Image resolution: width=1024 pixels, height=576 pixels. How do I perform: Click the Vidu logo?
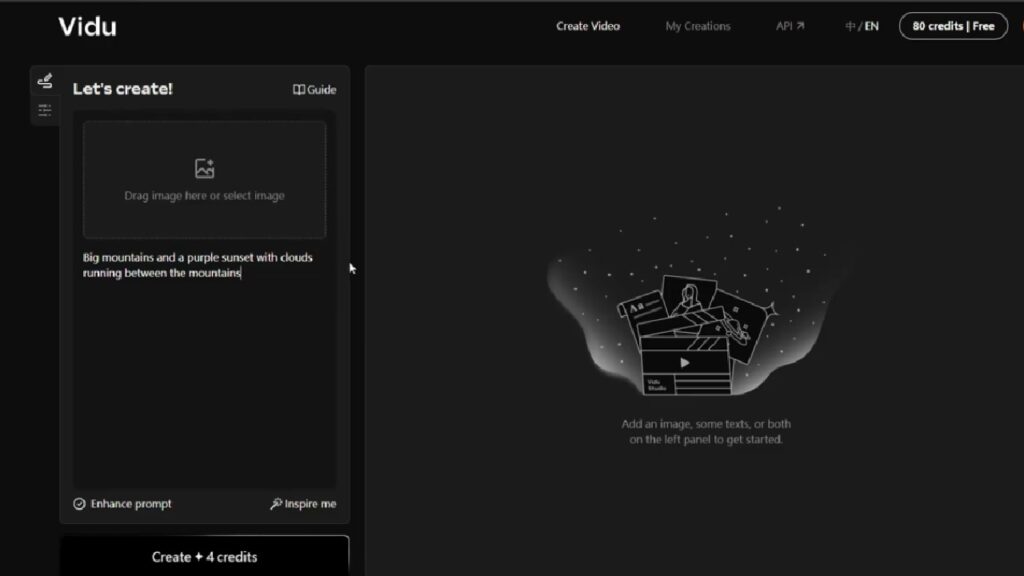pyautogui.click(x=88, y=27)
